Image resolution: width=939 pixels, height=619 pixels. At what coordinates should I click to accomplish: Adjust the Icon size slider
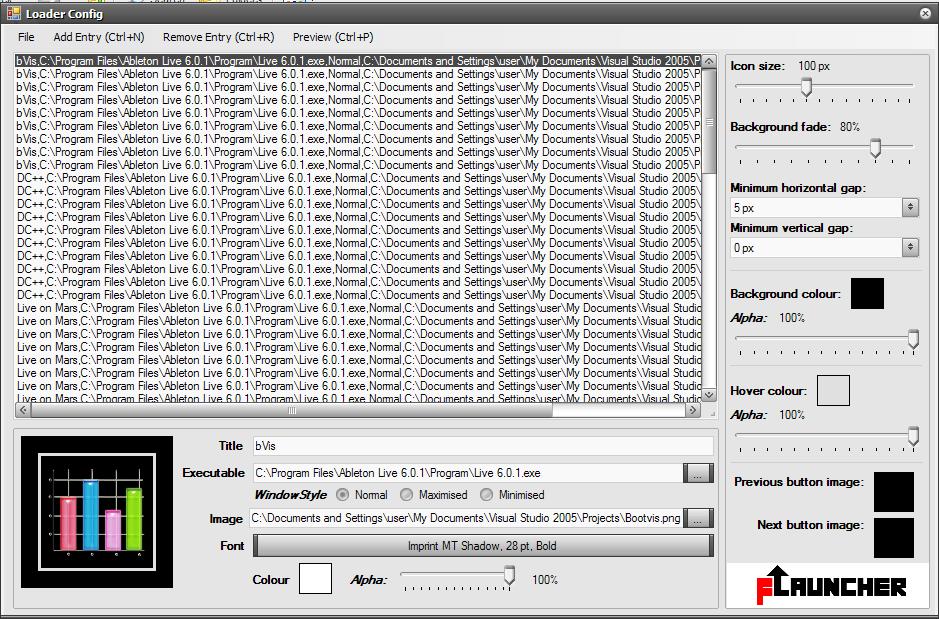[x=808, y=86]
